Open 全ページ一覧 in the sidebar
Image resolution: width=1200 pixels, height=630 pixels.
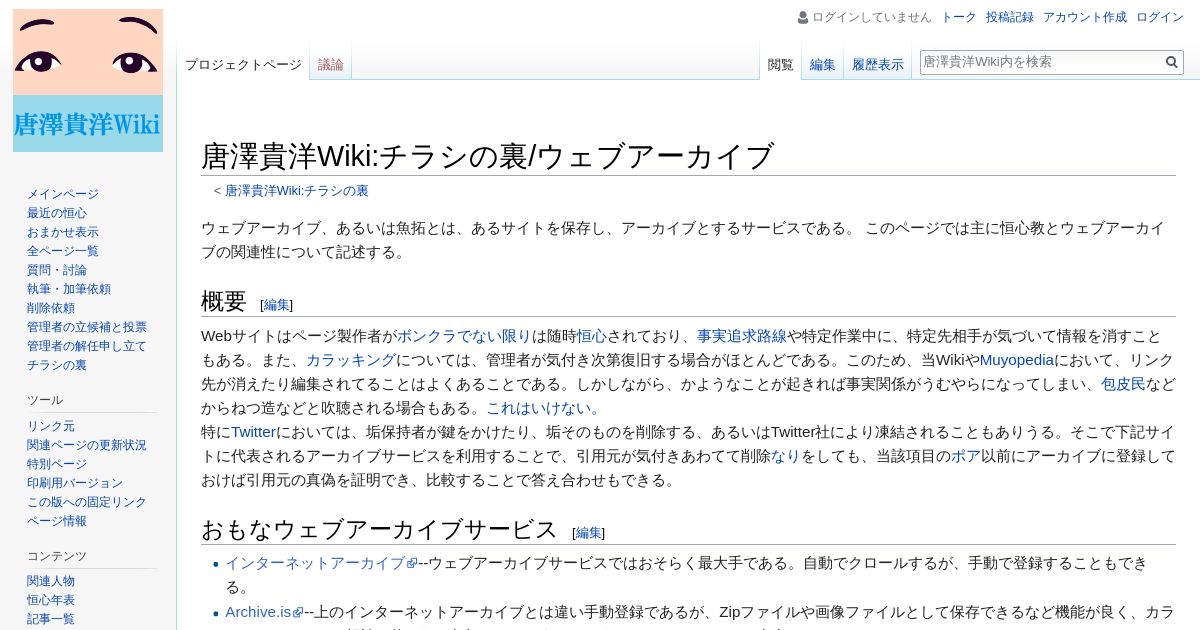point(63,251)
